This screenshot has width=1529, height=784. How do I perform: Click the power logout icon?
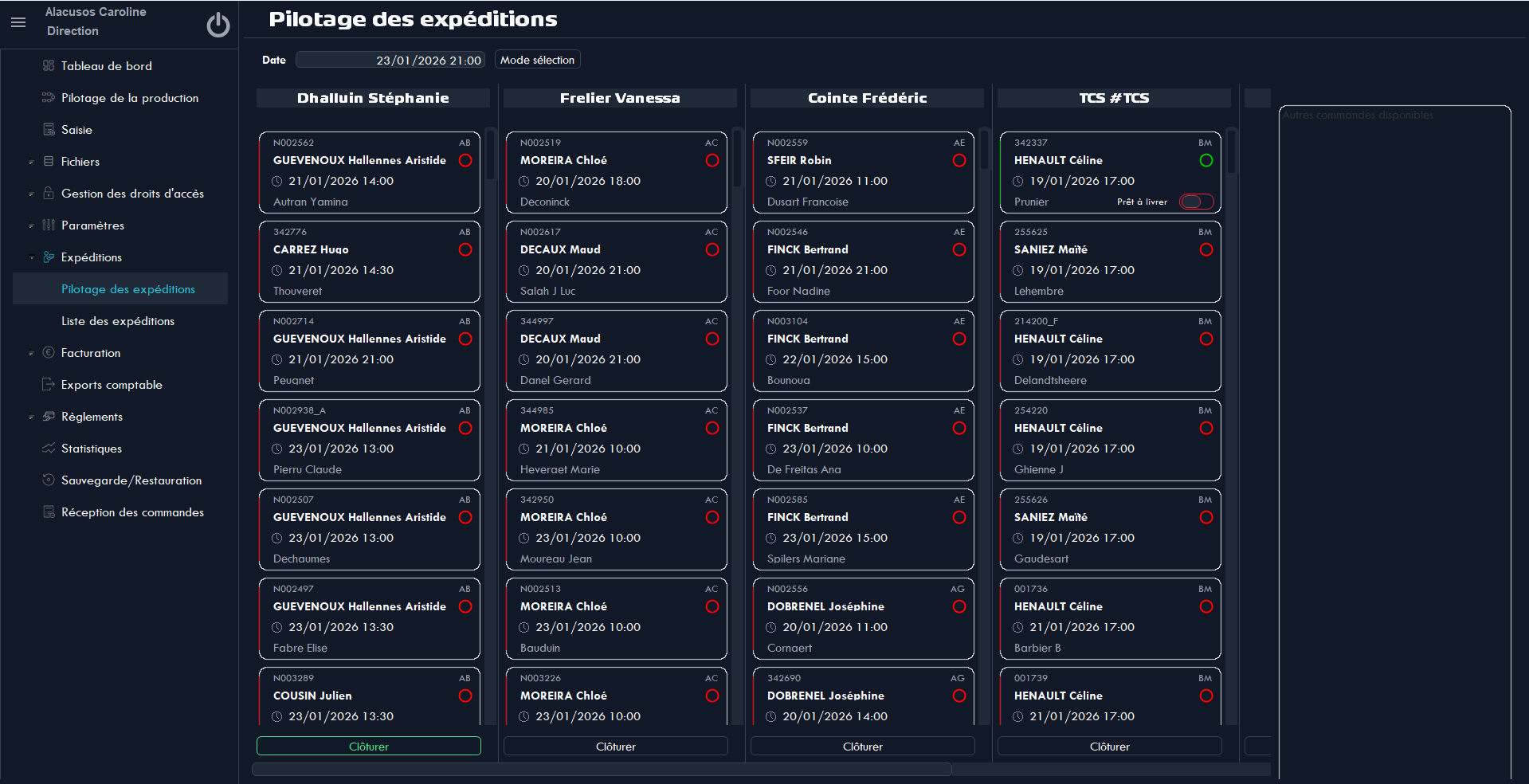click(x=218, y=25)
